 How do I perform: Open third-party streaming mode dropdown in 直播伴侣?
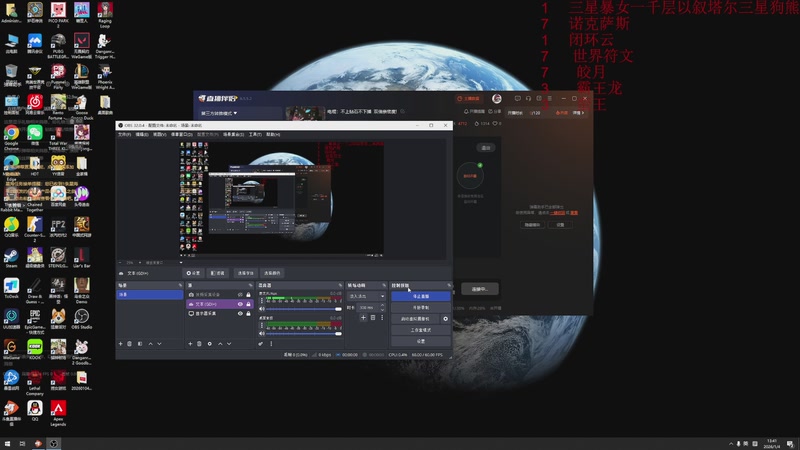(219, 113)
